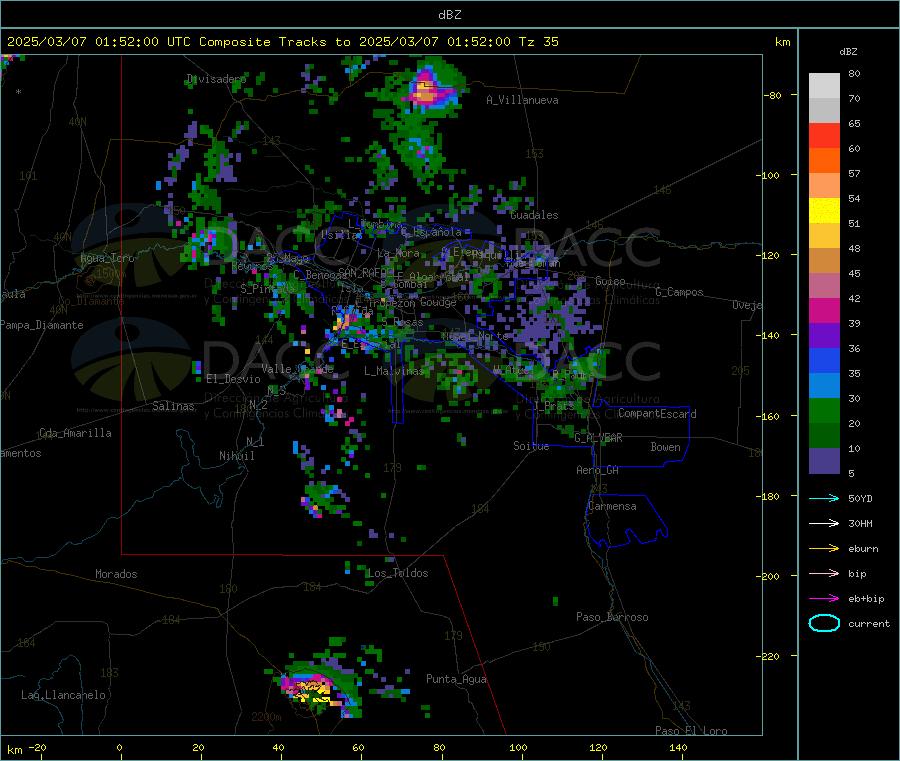Screen dimensions: 900x761
Task: Click the Valle_Grande map label
Action: click(x=297, y=369)
